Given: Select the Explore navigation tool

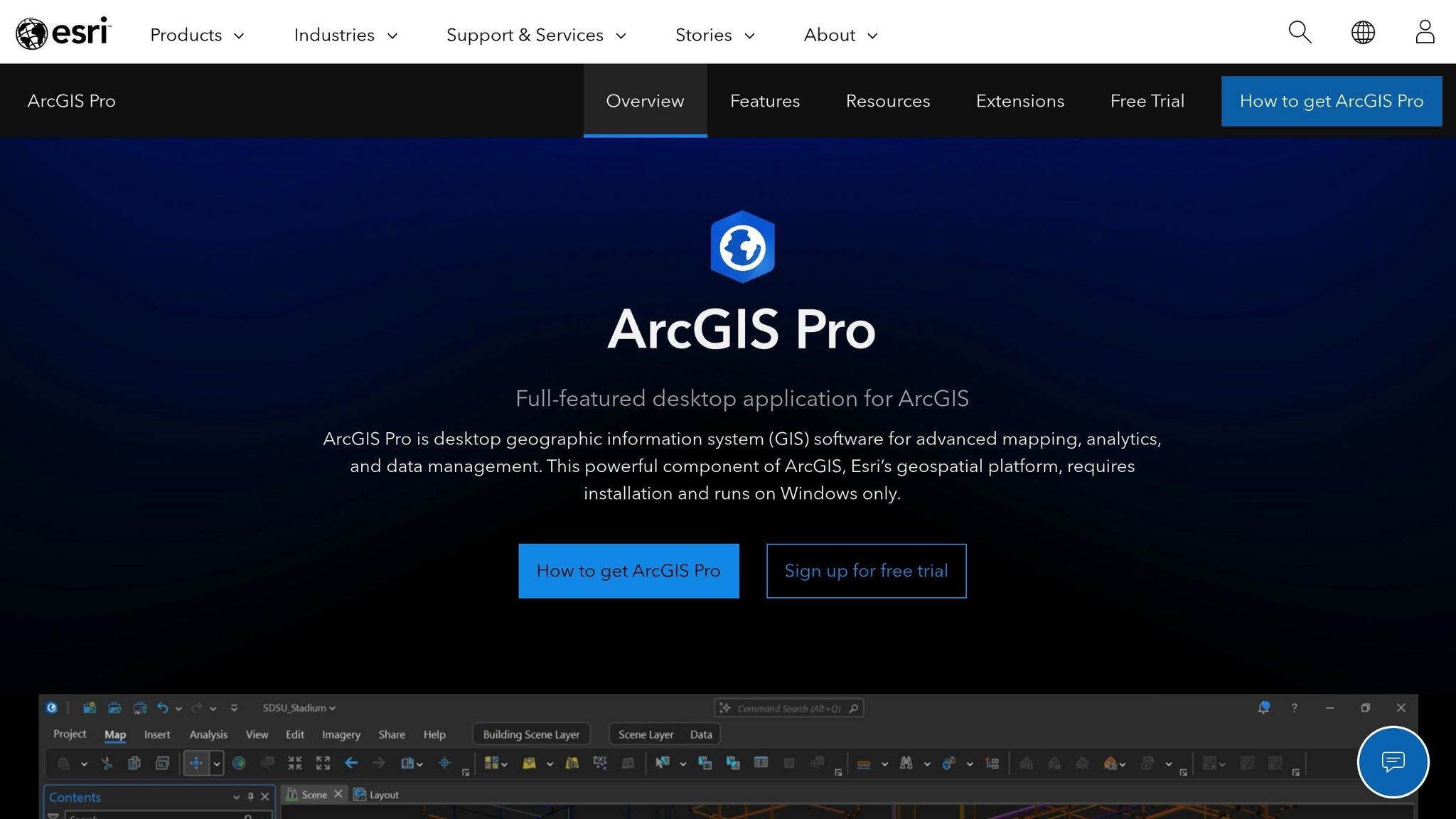Looking at the screenshot, I should pos(197,764).
